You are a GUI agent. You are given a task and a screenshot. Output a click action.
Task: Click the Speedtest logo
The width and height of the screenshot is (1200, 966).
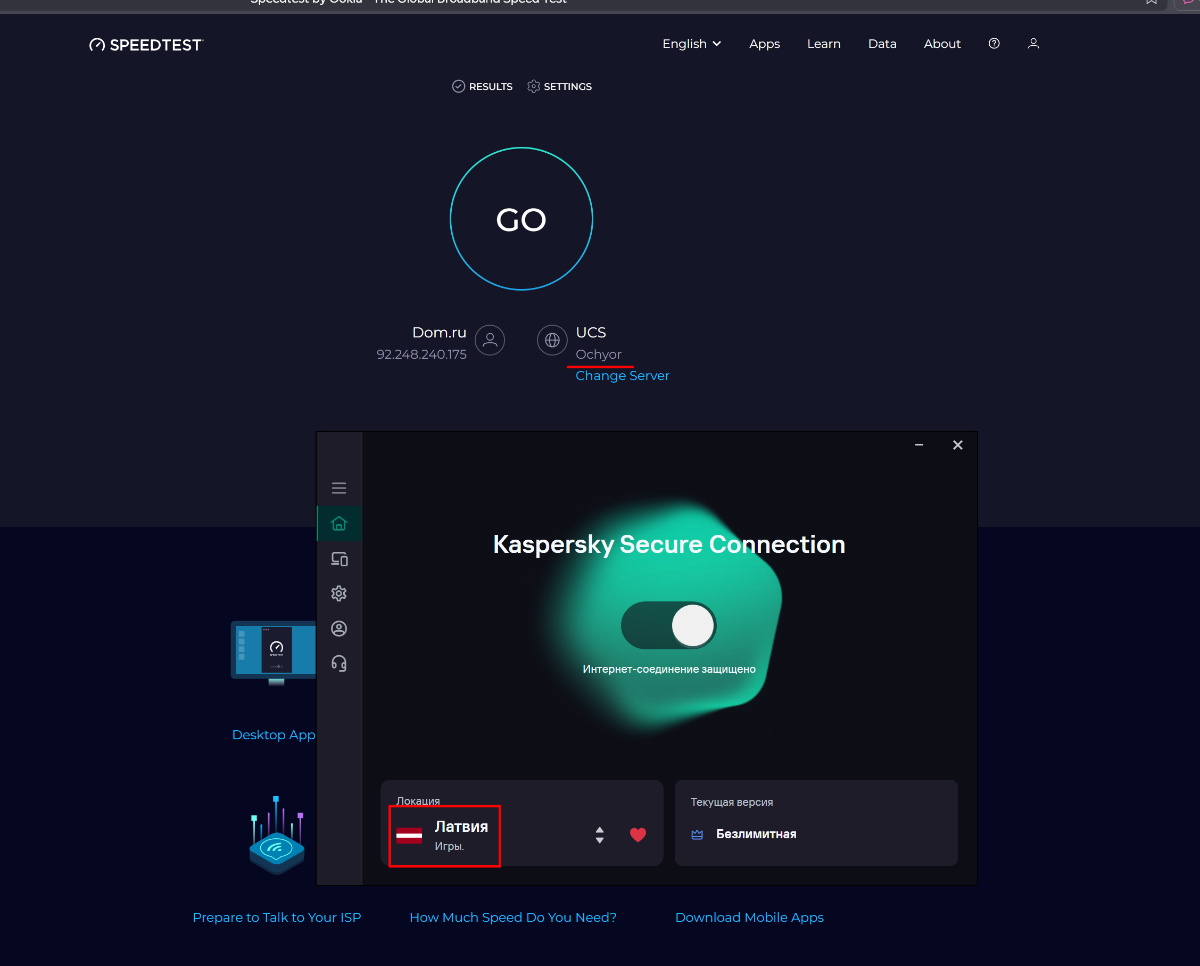146,44
